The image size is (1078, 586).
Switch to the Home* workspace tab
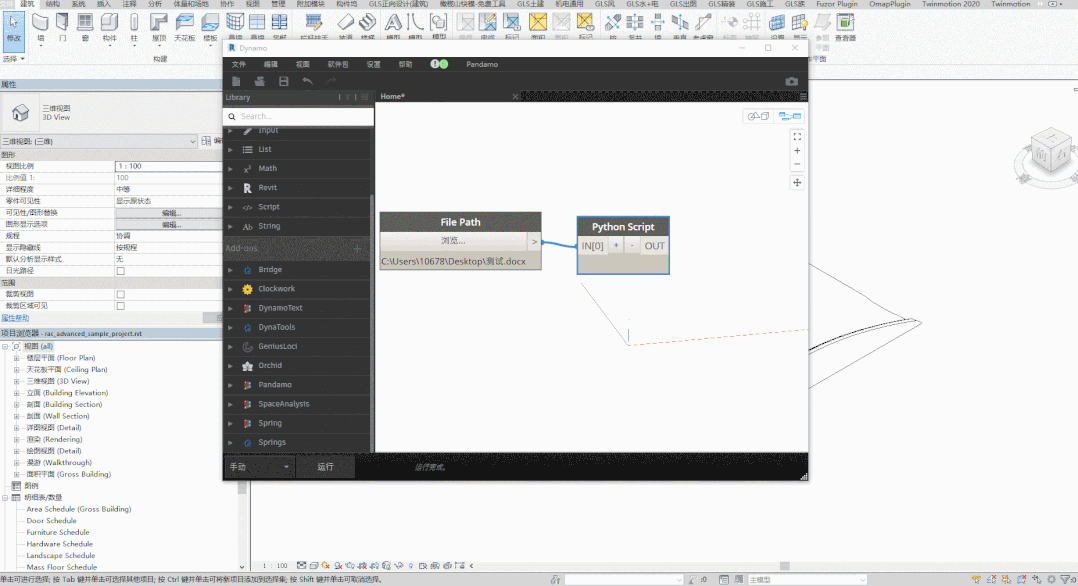pyautogui.click(x=393, y=96)
